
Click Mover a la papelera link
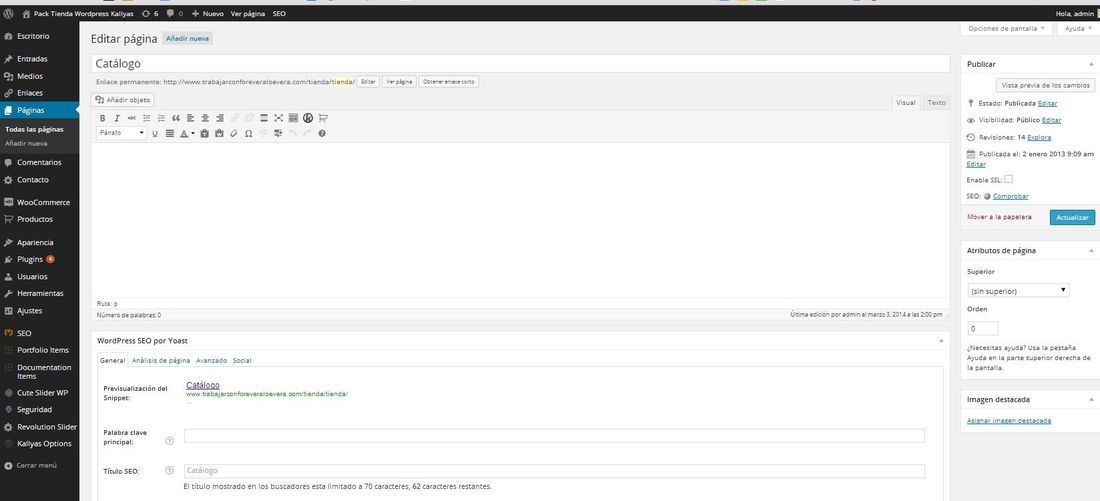pyautogui.click(x=999, y=218)
